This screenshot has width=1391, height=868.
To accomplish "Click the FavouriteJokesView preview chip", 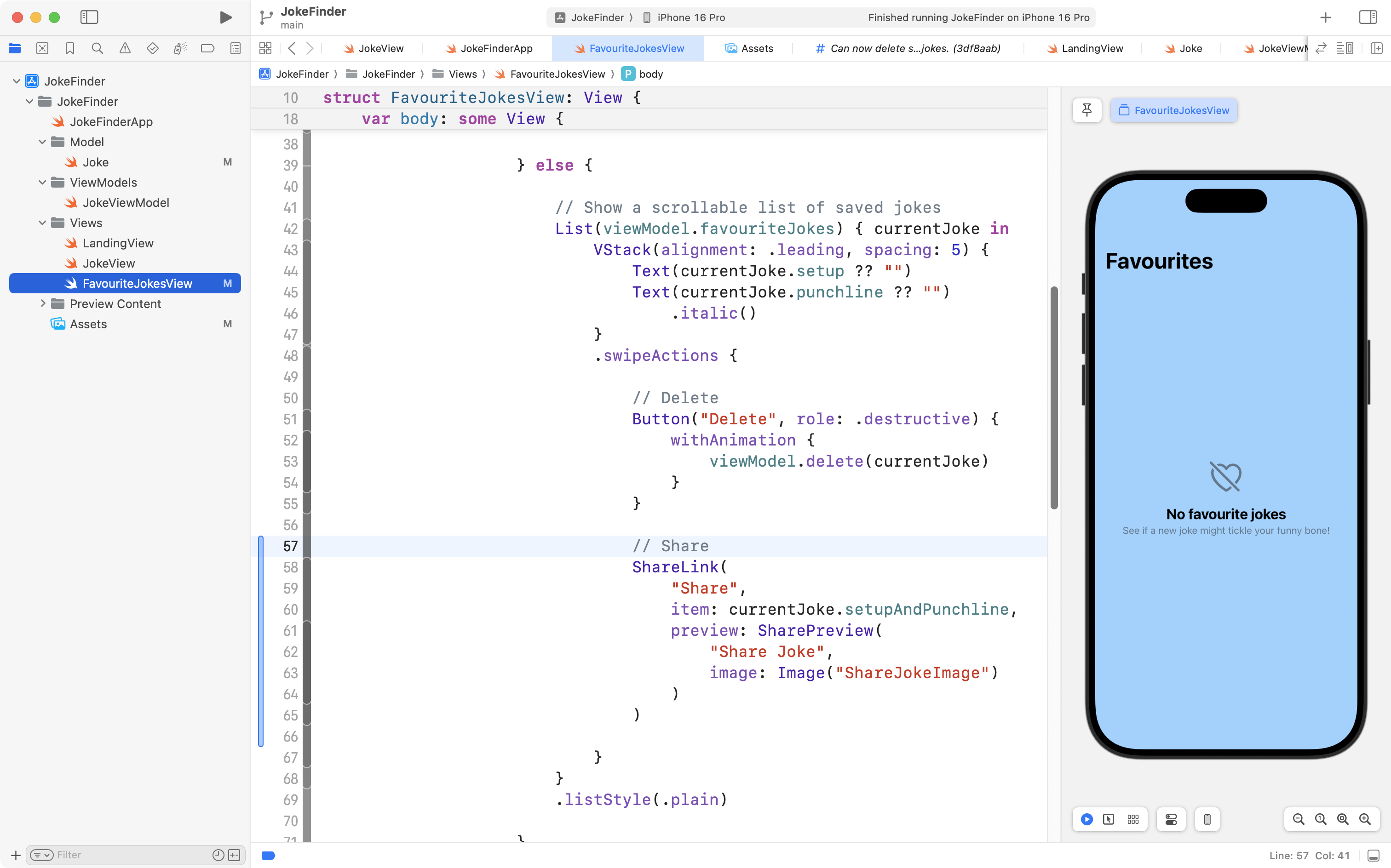I will pyautogui.click(x=1174, y=110).
